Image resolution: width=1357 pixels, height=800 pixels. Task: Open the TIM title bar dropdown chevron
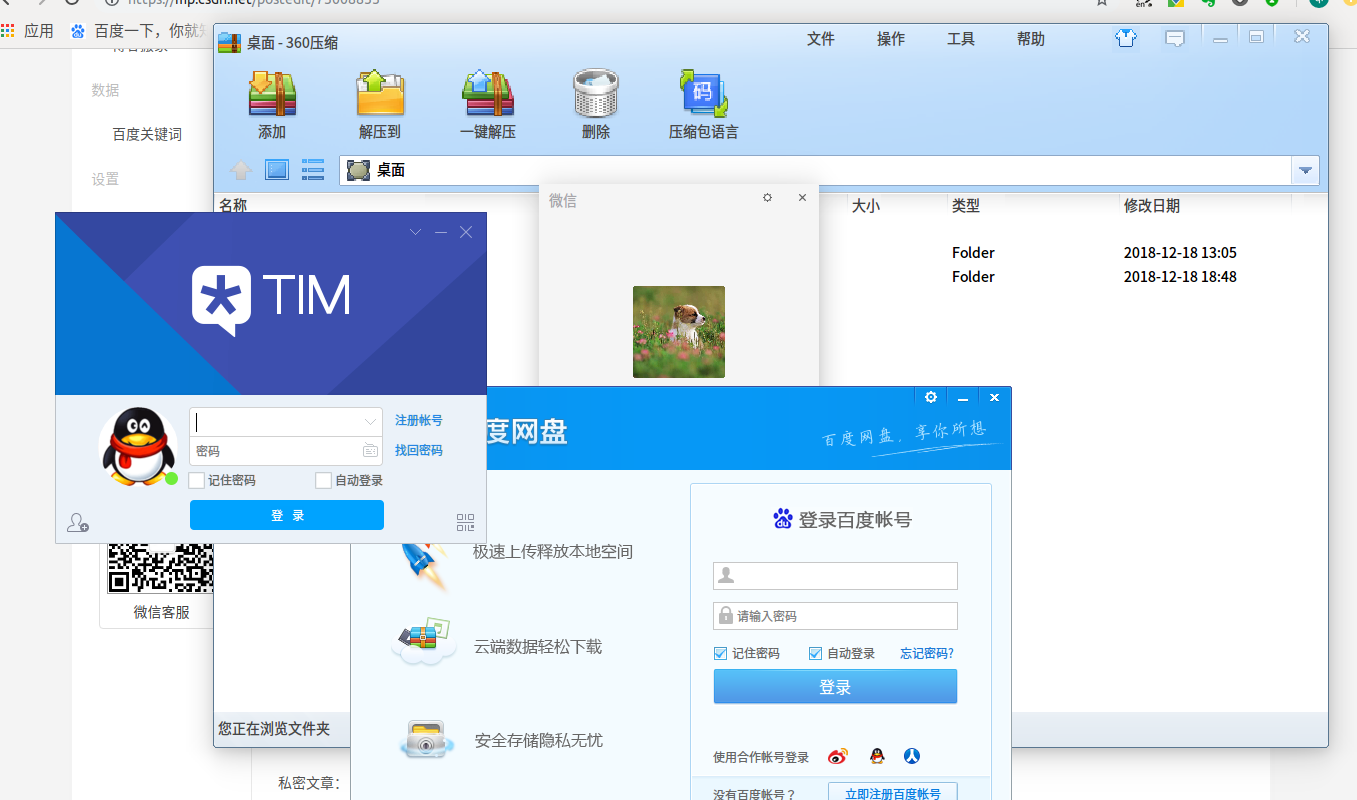click(416, 232)
